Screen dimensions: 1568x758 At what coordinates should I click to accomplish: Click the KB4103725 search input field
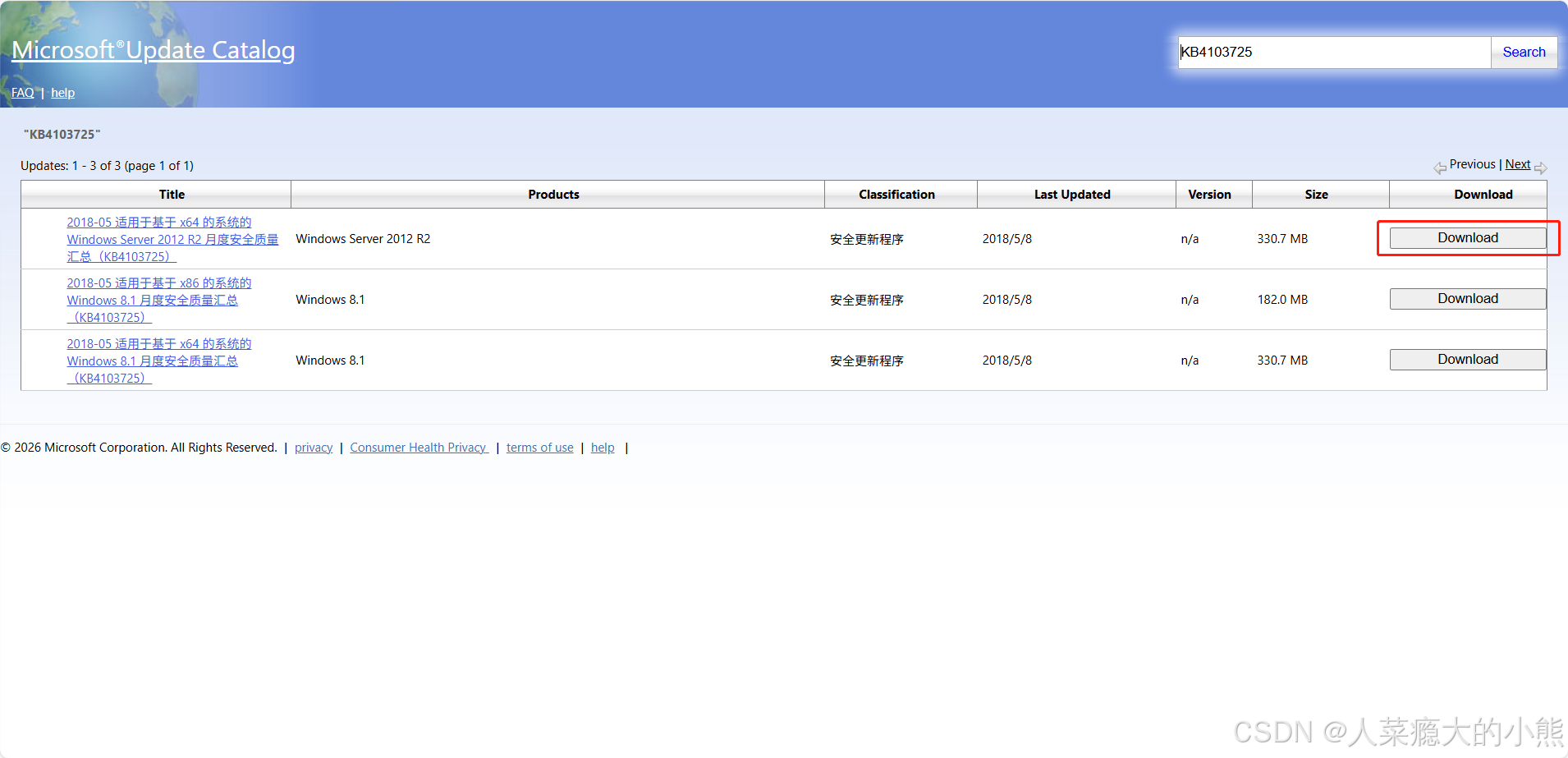tap(1334, 52)
